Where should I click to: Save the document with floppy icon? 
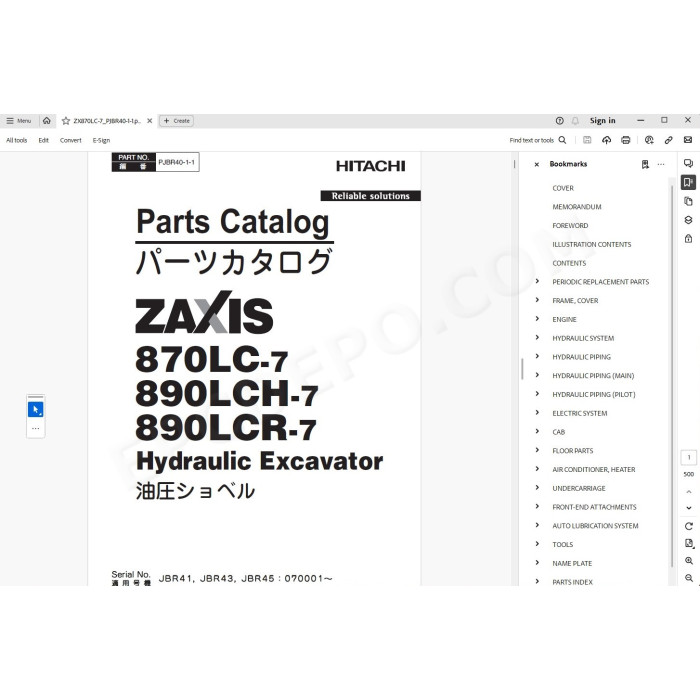coord(587,140)
